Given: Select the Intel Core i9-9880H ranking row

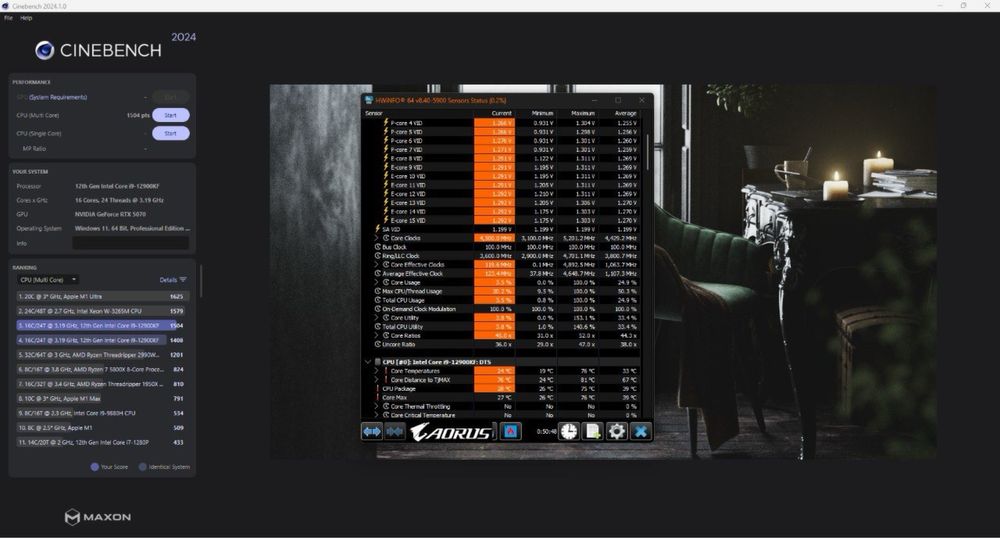Looking at the screenshot, I should [x=101, y=413].
